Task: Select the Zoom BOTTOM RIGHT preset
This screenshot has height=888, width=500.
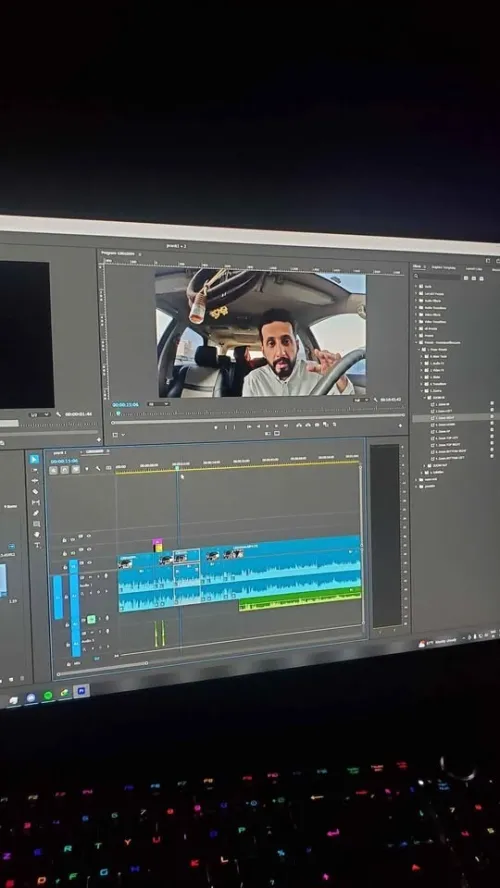Action: (450, 451)
